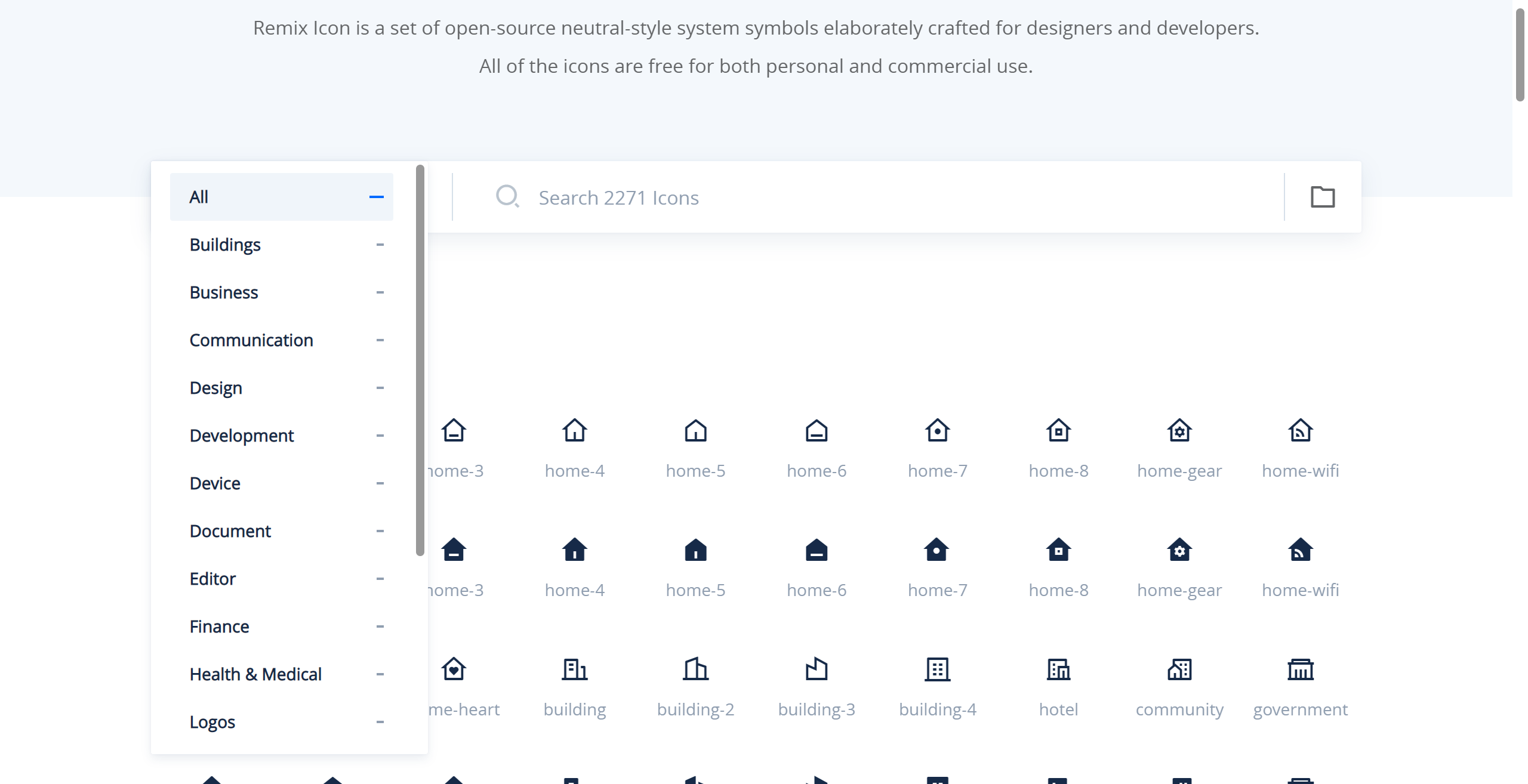Screen dimensions: 1528x784
Task: Choose the filled home-wifi icon
Action: (1300, 550)
